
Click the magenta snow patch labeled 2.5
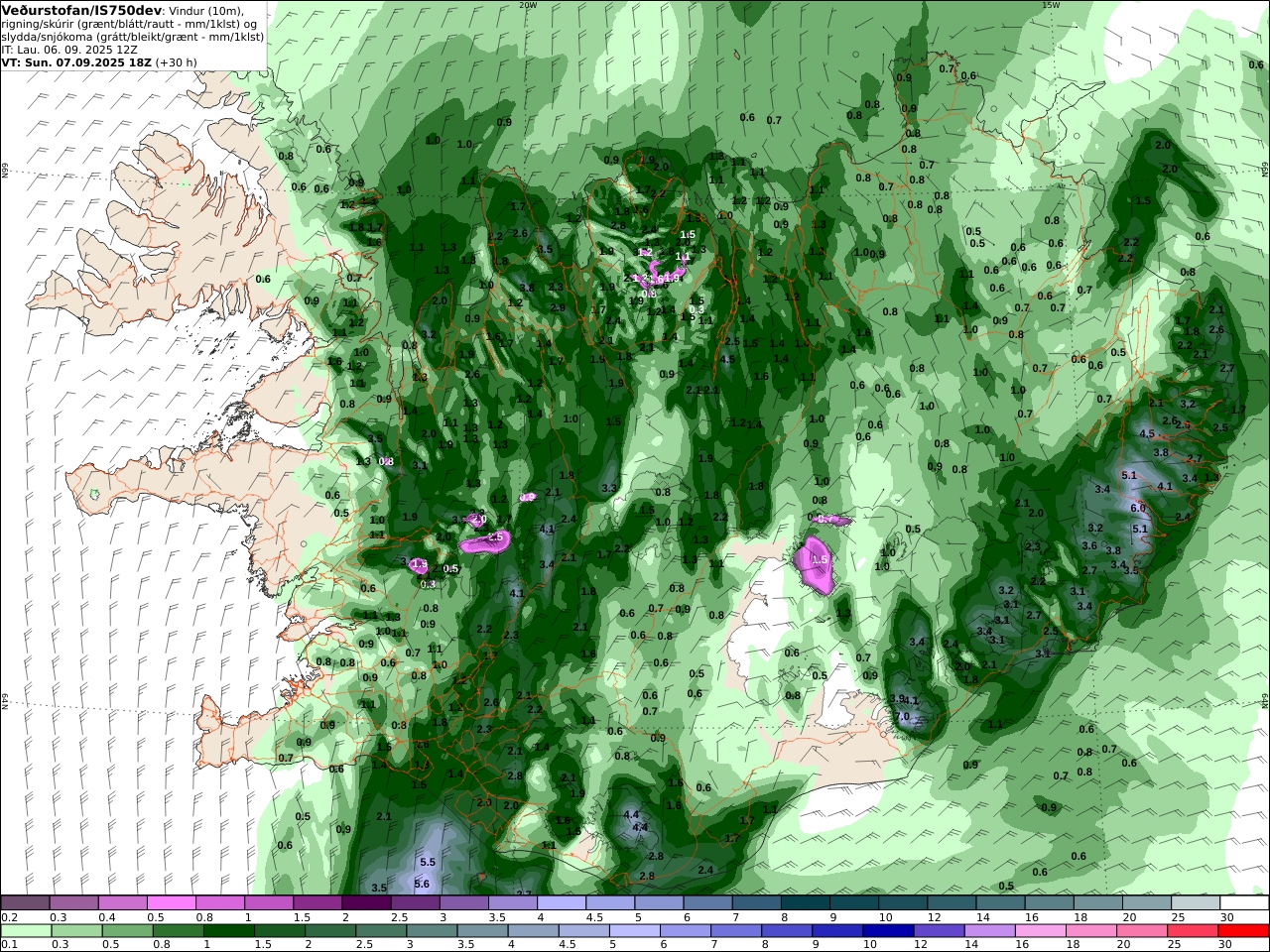point(485,541)
